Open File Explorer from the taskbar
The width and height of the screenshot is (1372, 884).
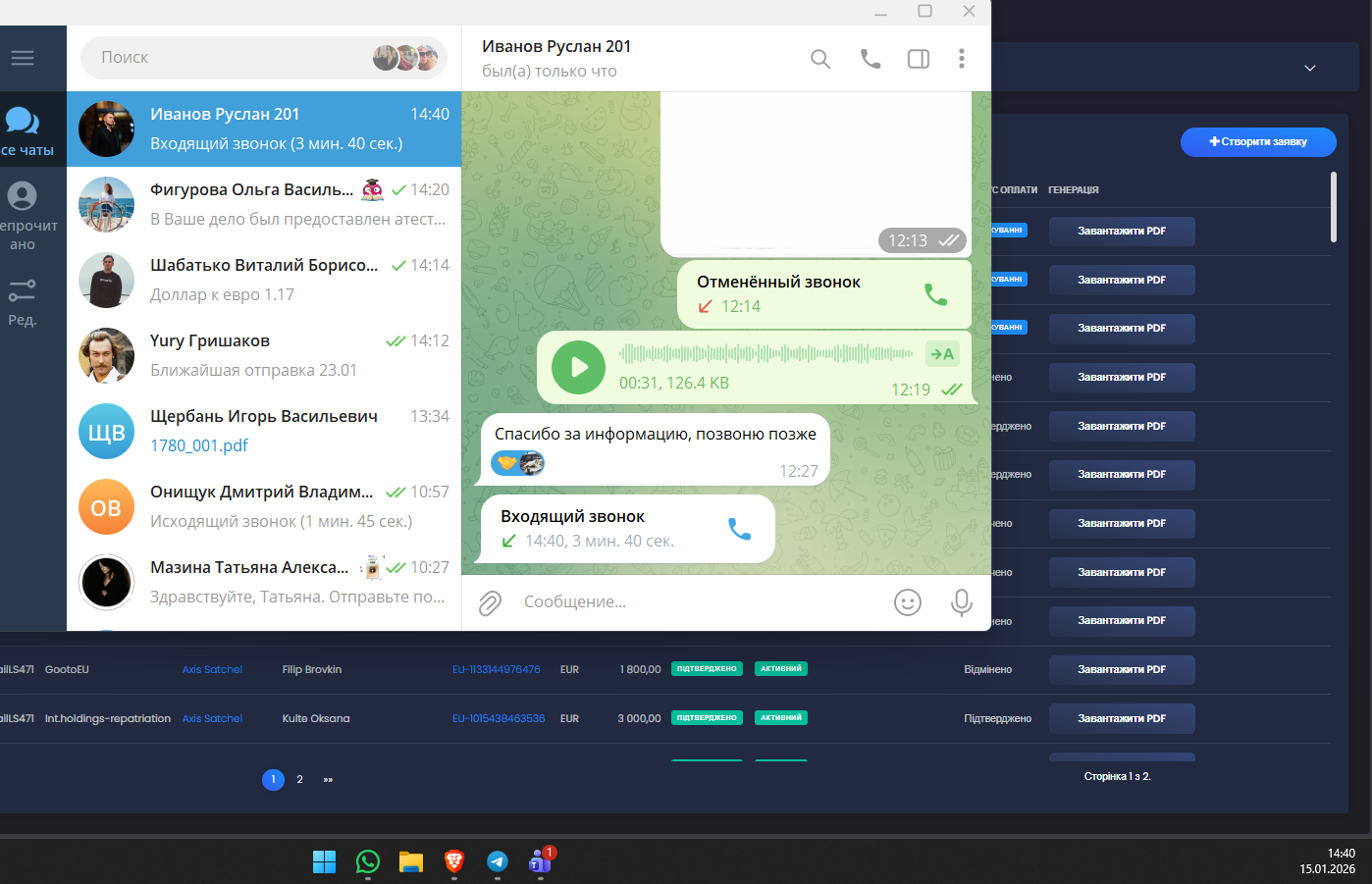click(411, 862)
